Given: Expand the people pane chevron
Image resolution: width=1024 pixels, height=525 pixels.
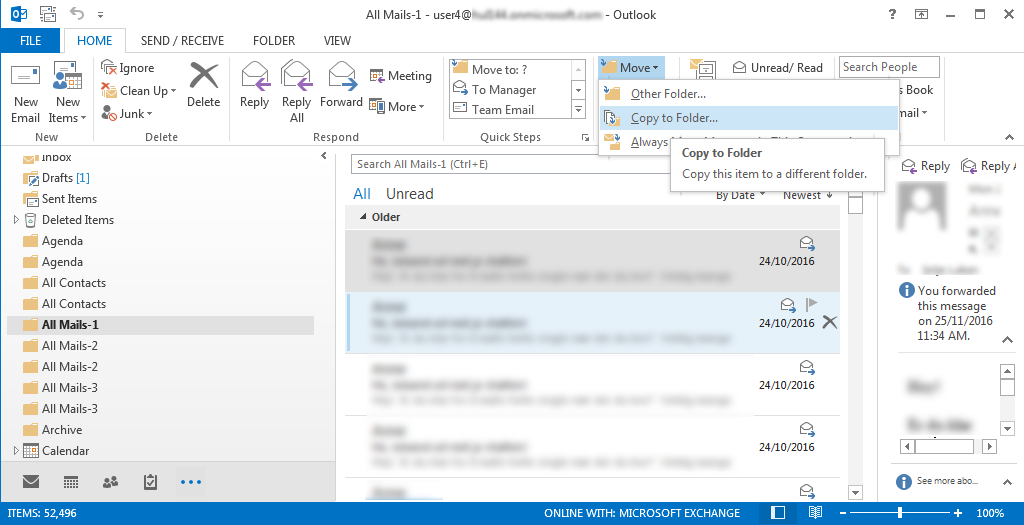Looking at the screenshot, I should click(x=1007, y=482).
